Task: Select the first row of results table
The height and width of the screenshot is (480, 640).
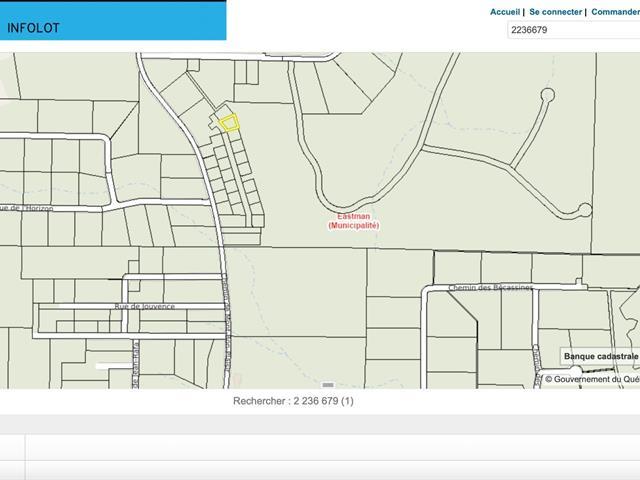Action: click(x=320, y=447)
